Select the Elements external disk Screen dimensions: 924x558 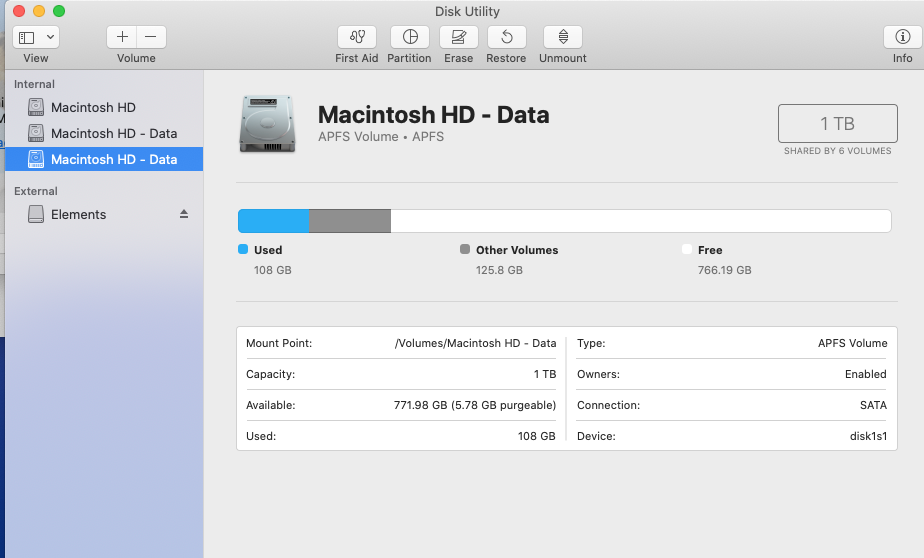pos(78,214)
